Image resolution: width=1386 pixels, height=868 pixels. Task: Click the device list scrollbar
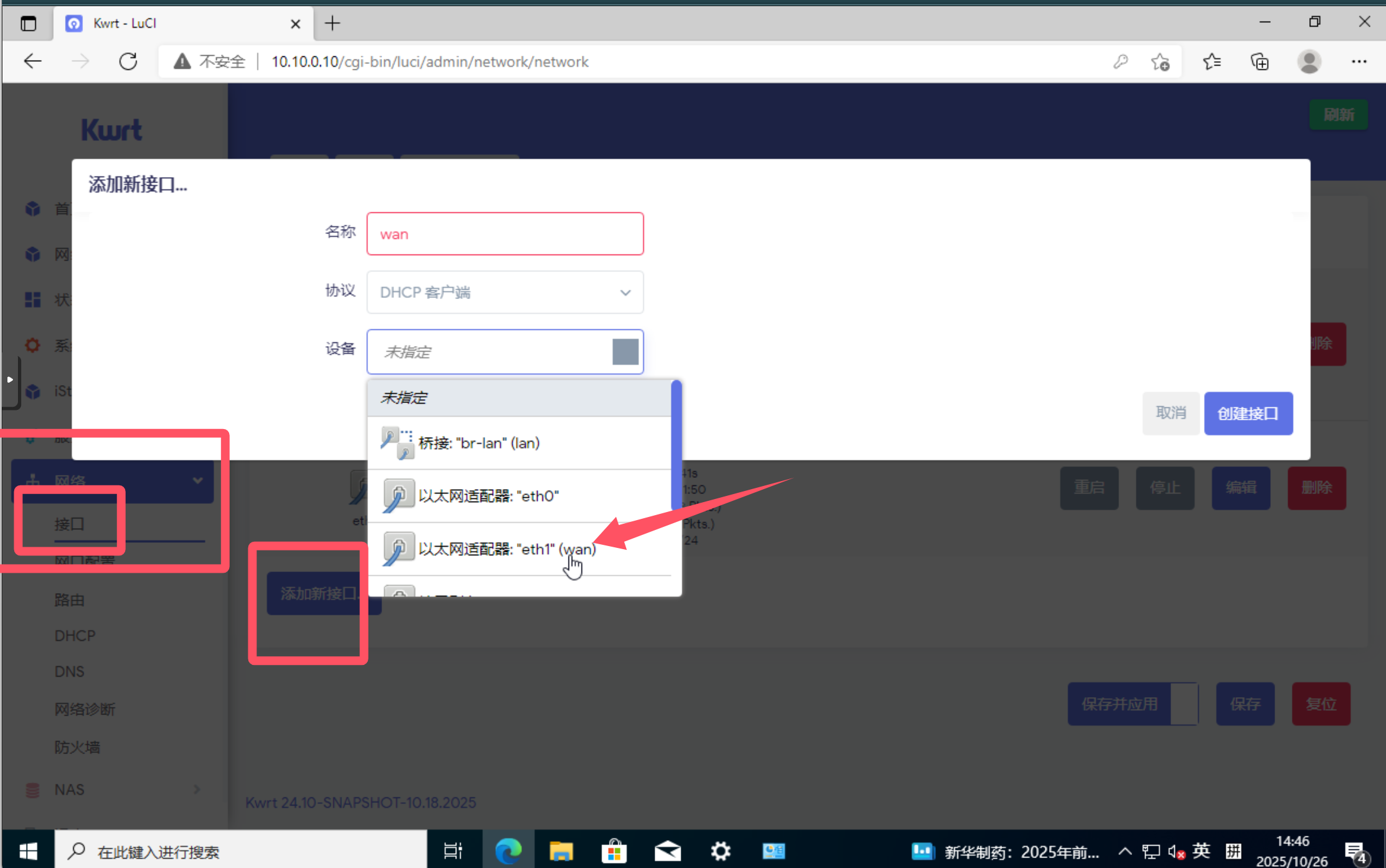click(x=676, y=446)
